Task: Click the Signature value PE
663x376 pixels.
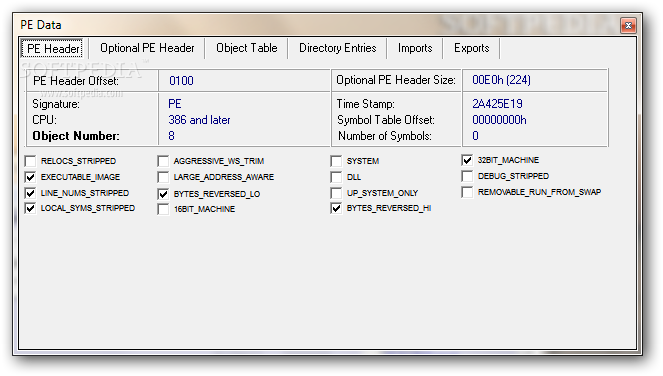Action: [175, 104]
